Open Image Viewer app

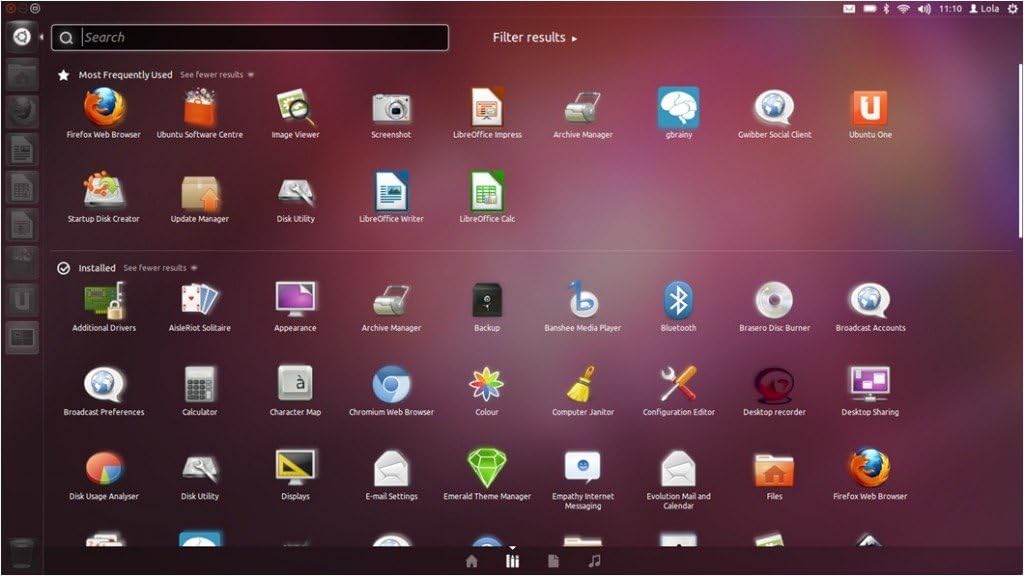click(x=295, y=108)
